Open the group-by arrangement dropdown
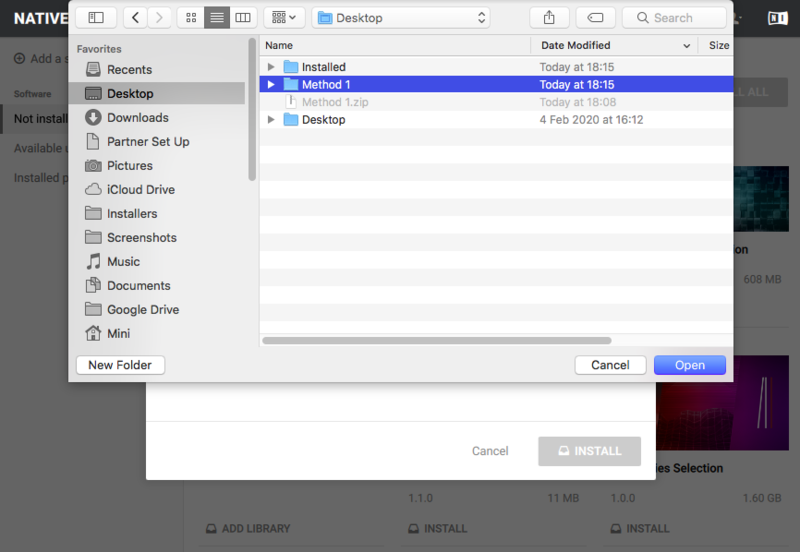The height and width of the screenshot is (552, 800). pyautogui.click(x=284, y=18)
